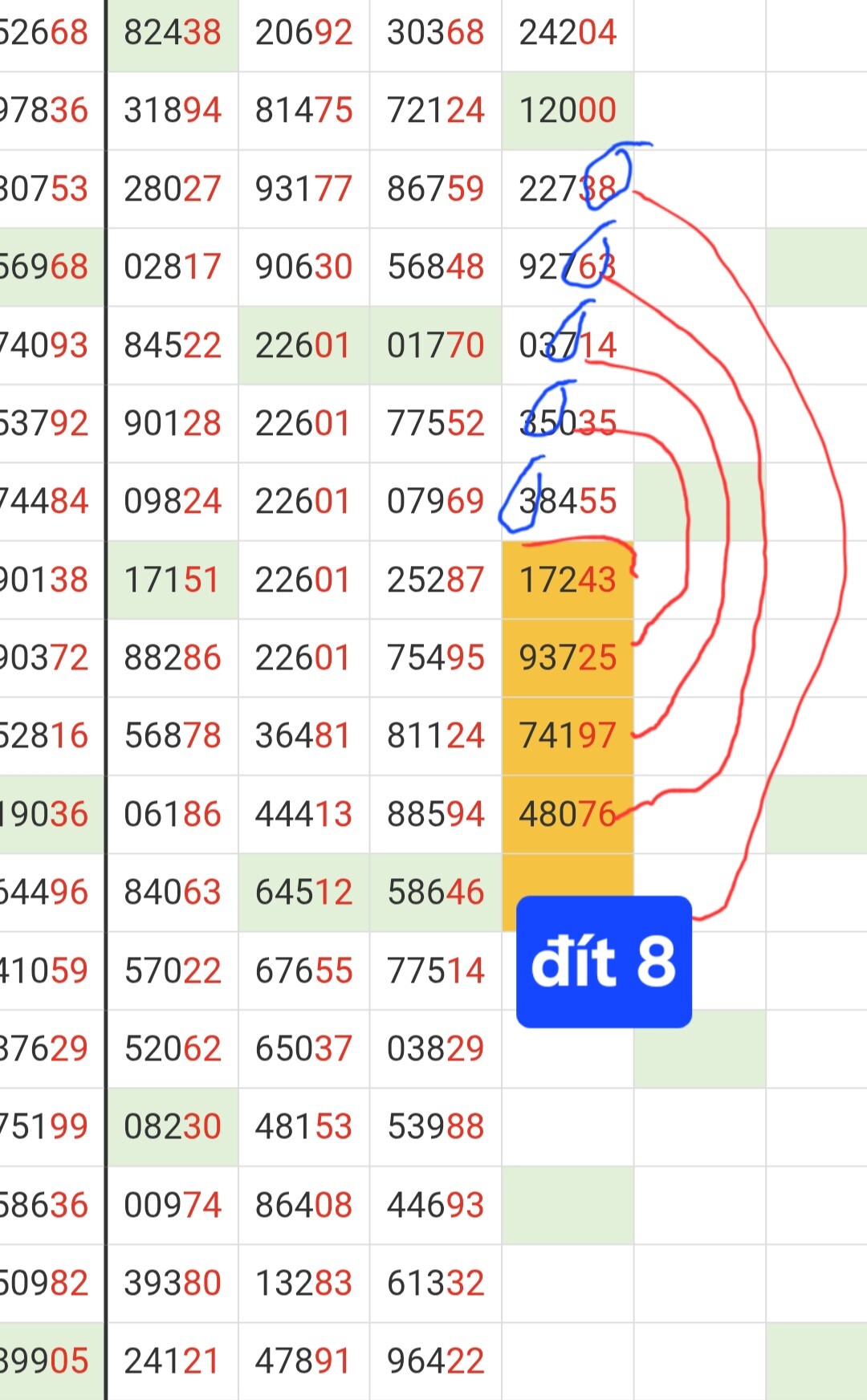Click the cell with number 96422
The image size is (867, 1400).
(x=436, y=1361)
